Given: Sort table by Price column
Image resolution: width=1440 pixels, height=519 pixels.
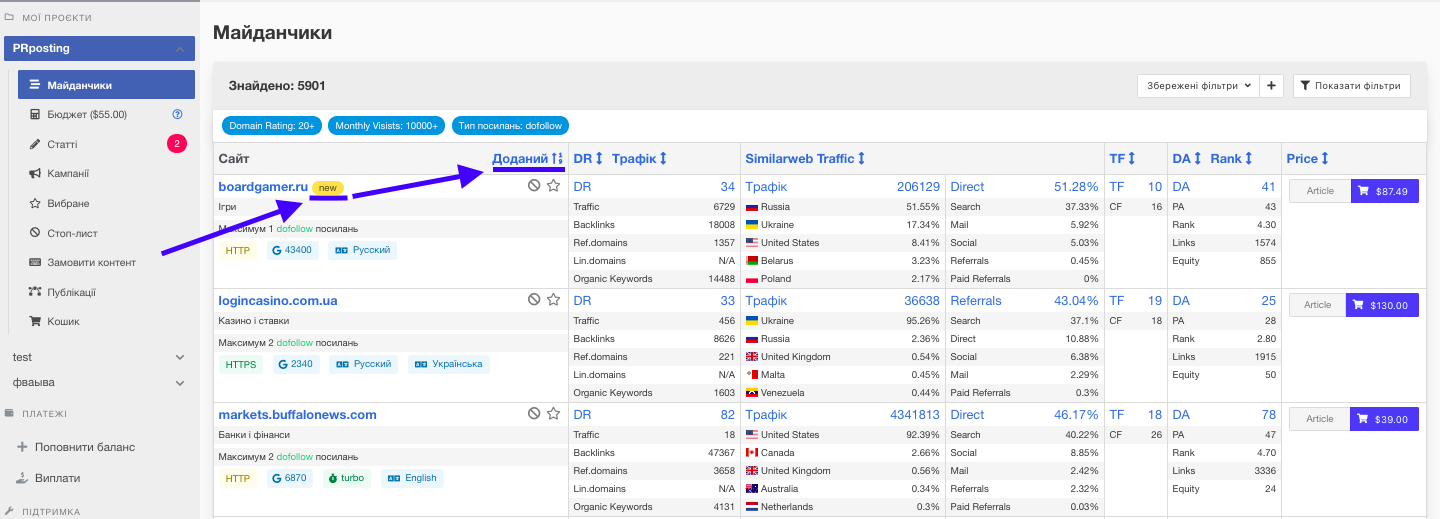Looking at the screenshot, I should pyautogui.click(x=1308, y=158).
